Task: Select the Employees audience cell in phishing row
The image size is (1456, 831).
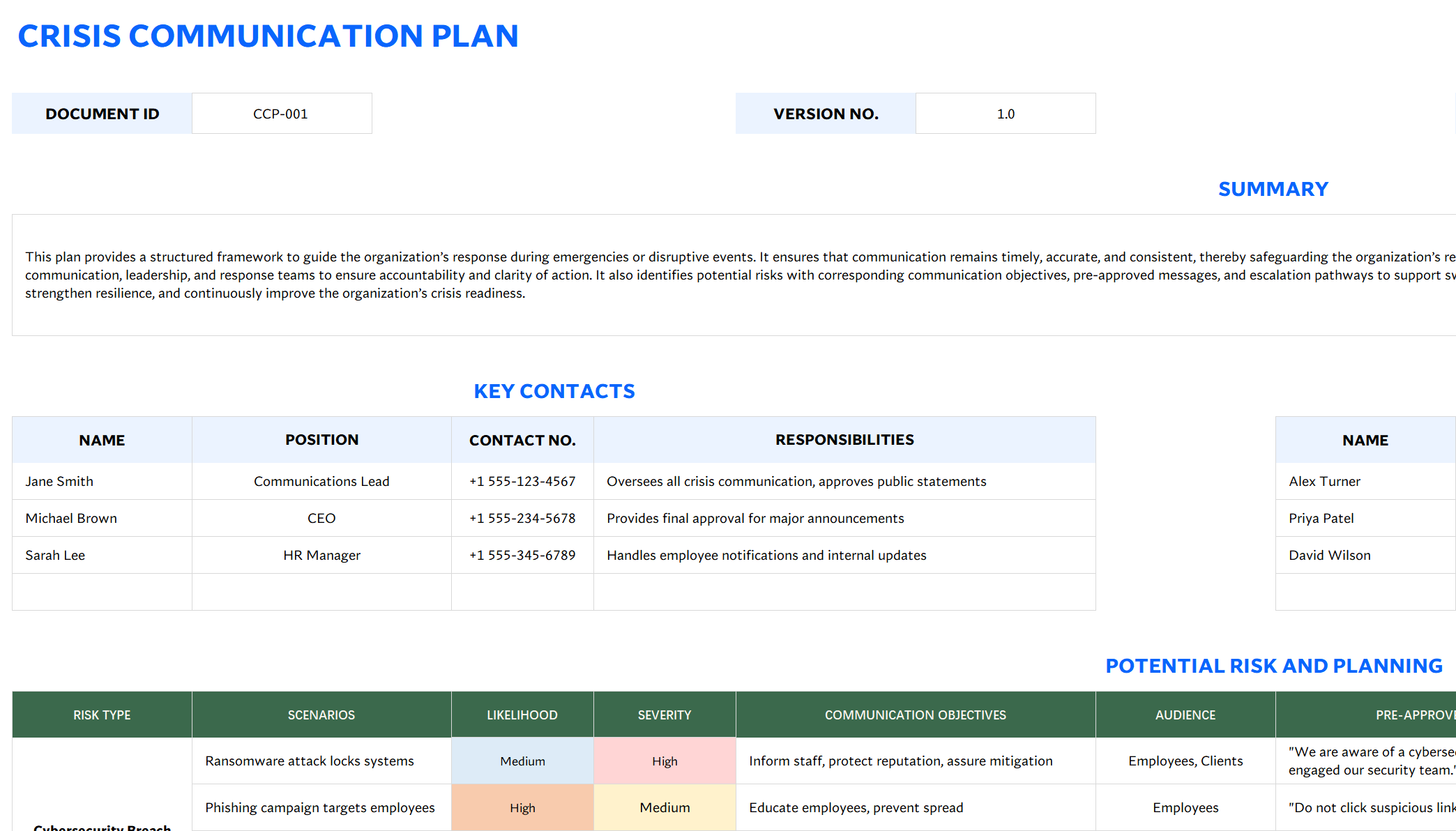Action: pos(1185,807)
